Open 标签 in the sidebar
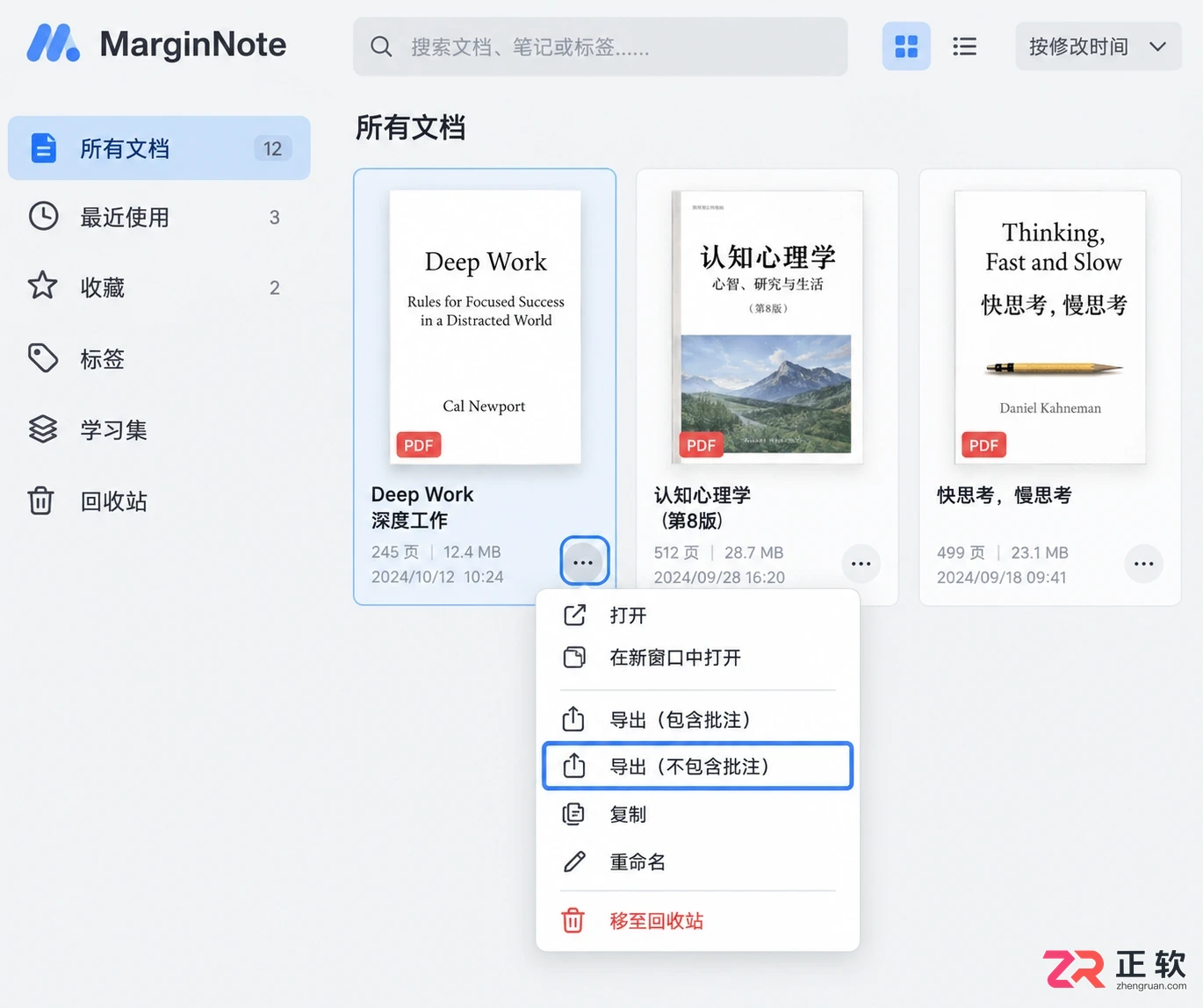Image resolution: width=1203 pixels, height=1008 pixels. [159, 358]
